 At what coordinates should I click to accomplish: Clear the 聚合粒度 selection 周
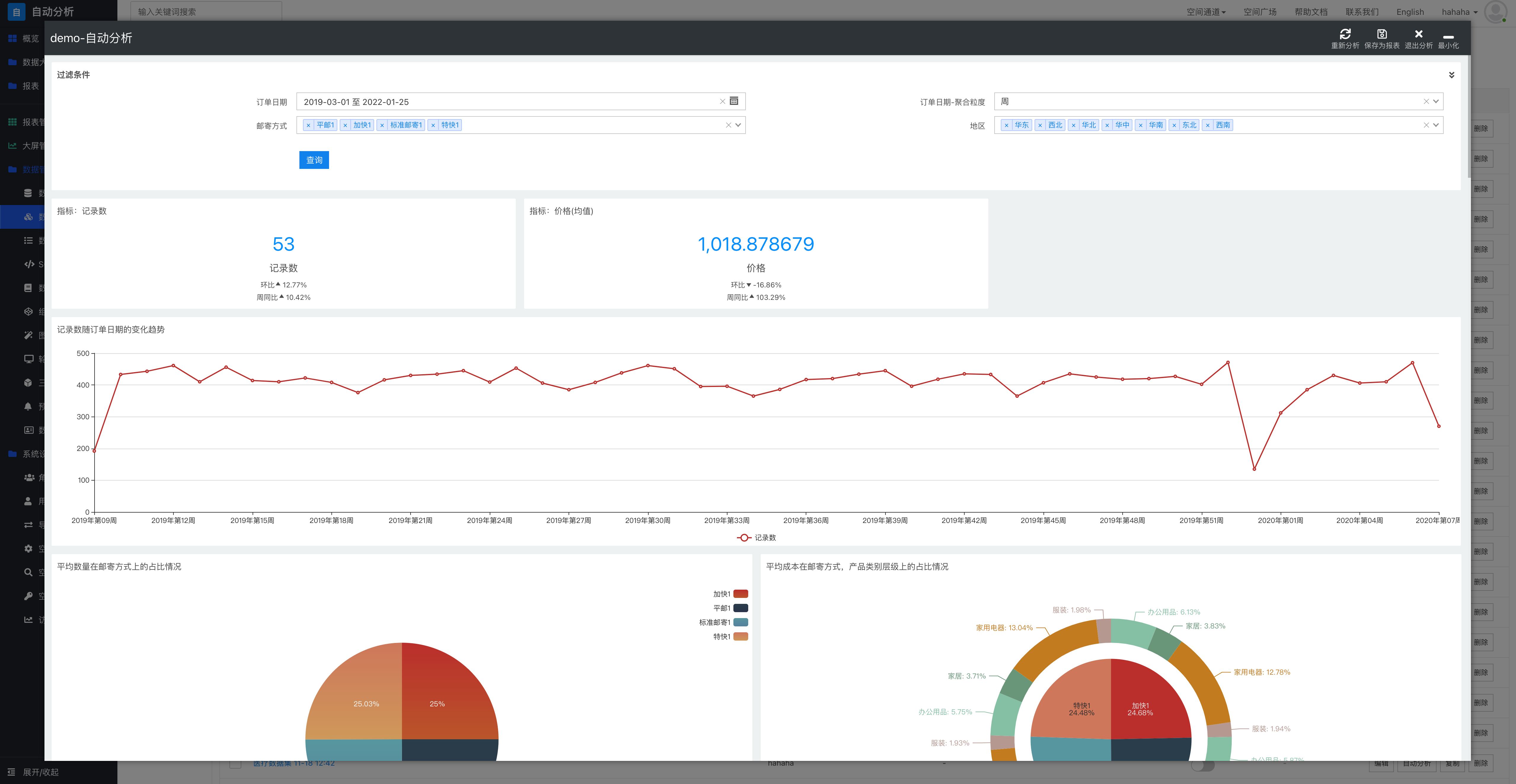[x=1426, y=101]
